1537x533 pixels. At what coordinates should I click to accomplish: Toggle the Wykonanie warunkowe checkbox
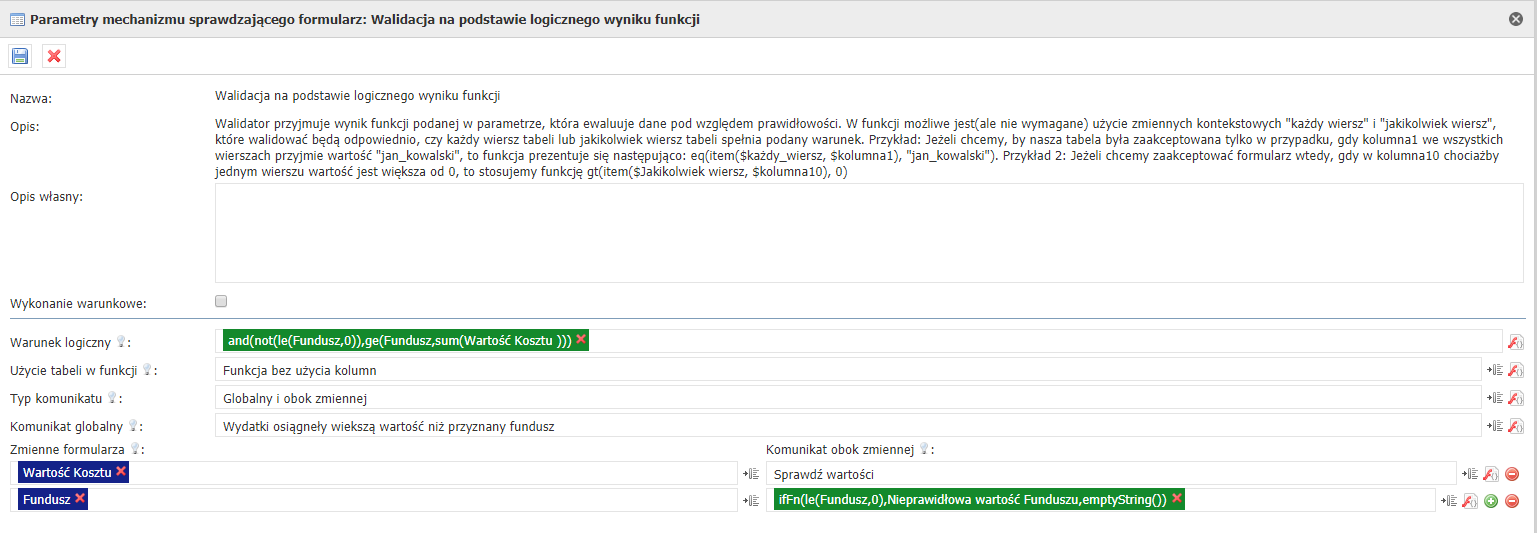(221, 301)
